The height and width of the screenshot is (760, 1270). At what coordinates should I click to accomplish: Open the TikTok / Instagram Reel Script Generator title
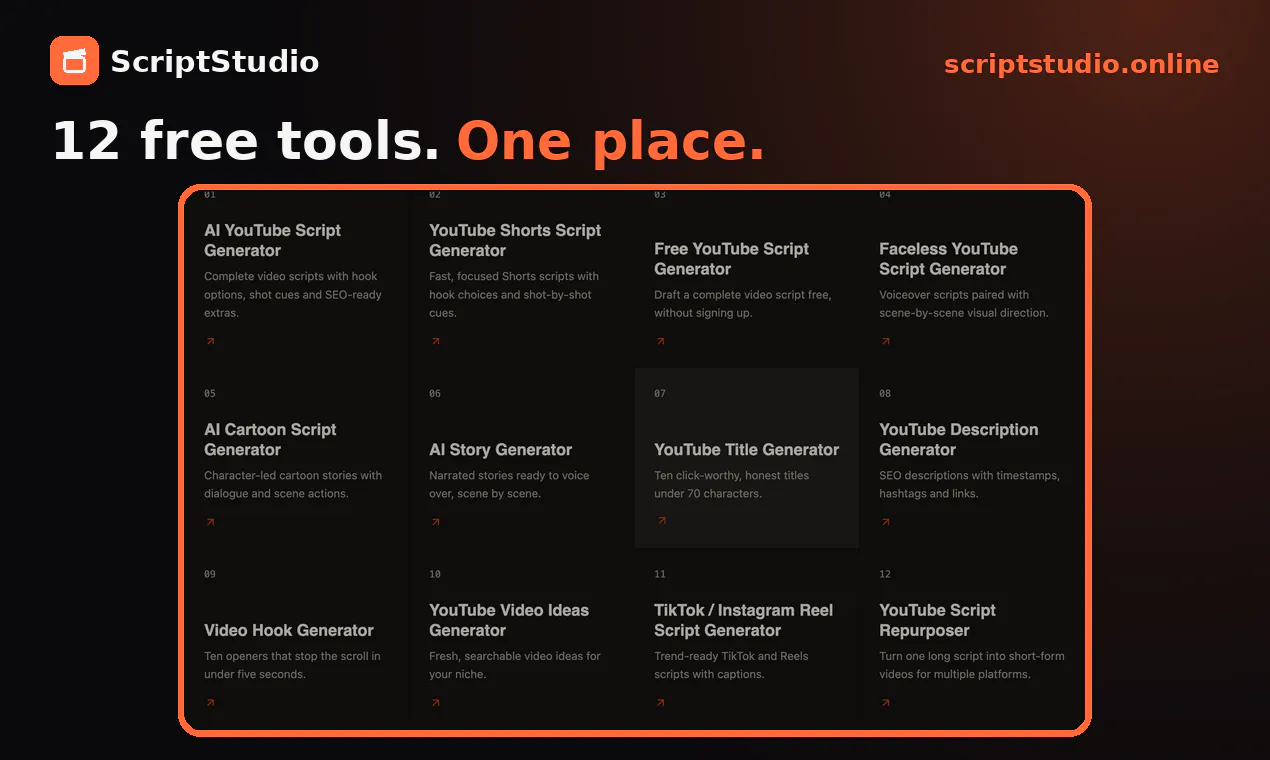click(x=743, y=620)
